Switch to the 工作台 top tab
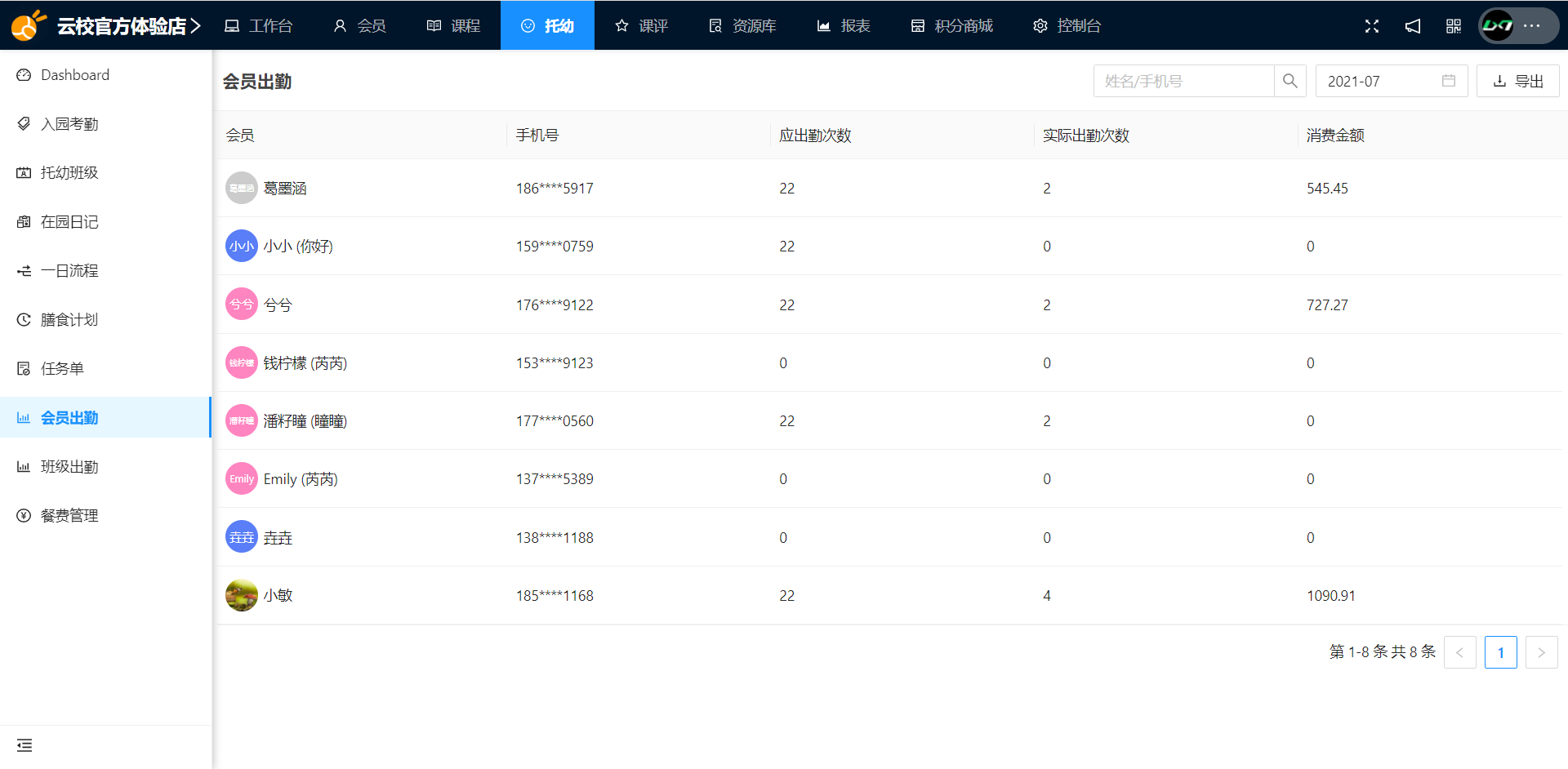Image resolution: width=1568 pixels, height=769 pixels. [258, 26]
